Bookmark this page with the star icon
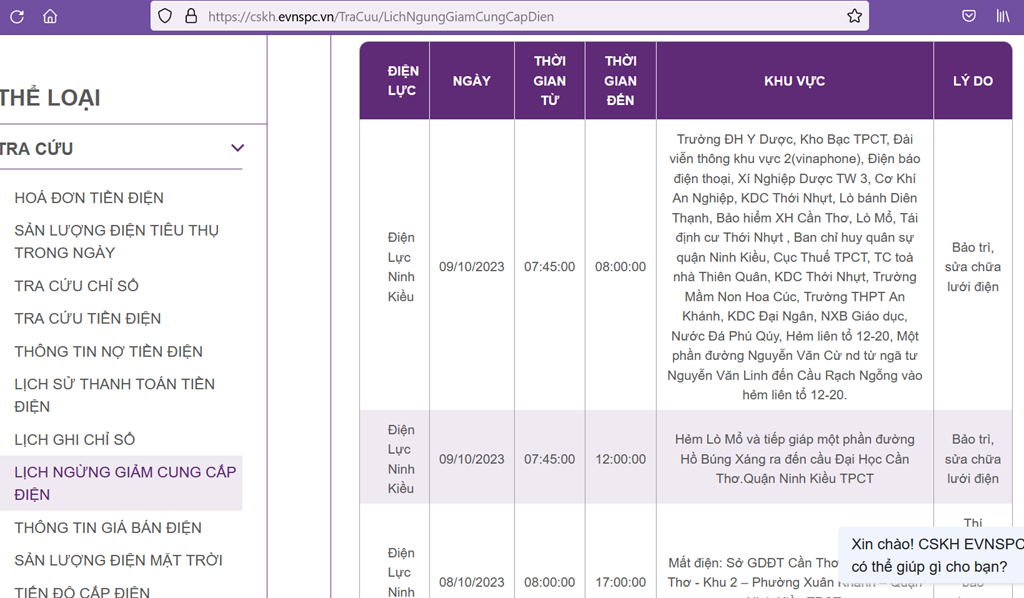Viewport: 1024px width, 598px height. point(854,16)
